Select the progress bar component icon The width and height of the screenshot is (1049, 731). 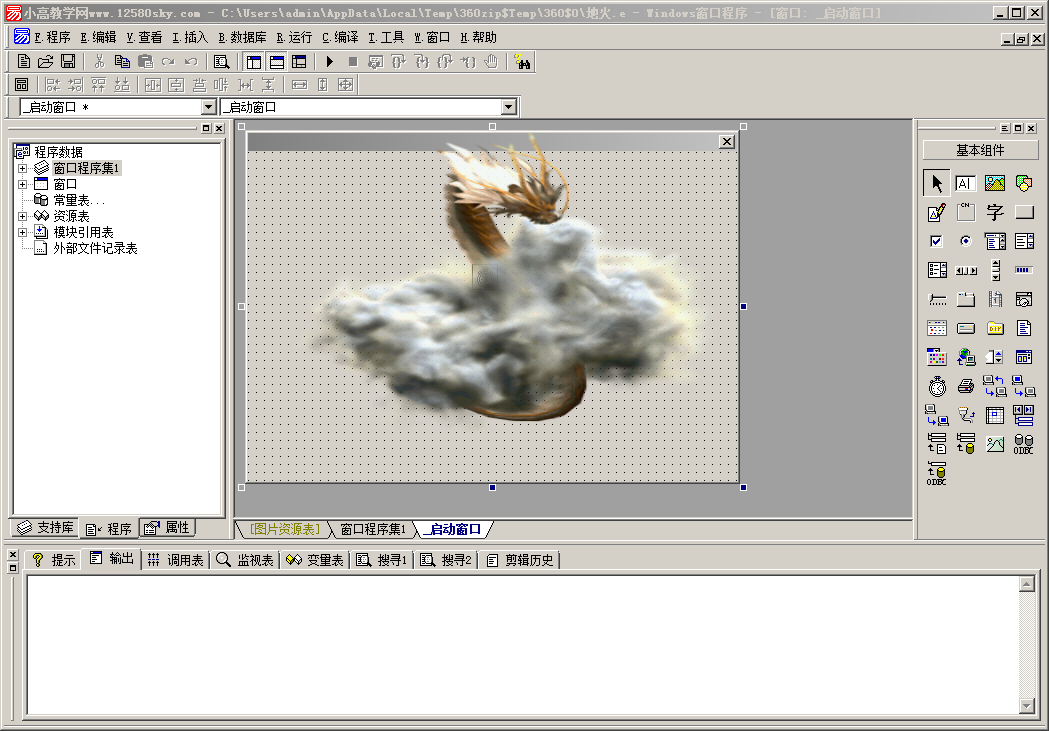pyautogui.click(x=1024, y=270)
